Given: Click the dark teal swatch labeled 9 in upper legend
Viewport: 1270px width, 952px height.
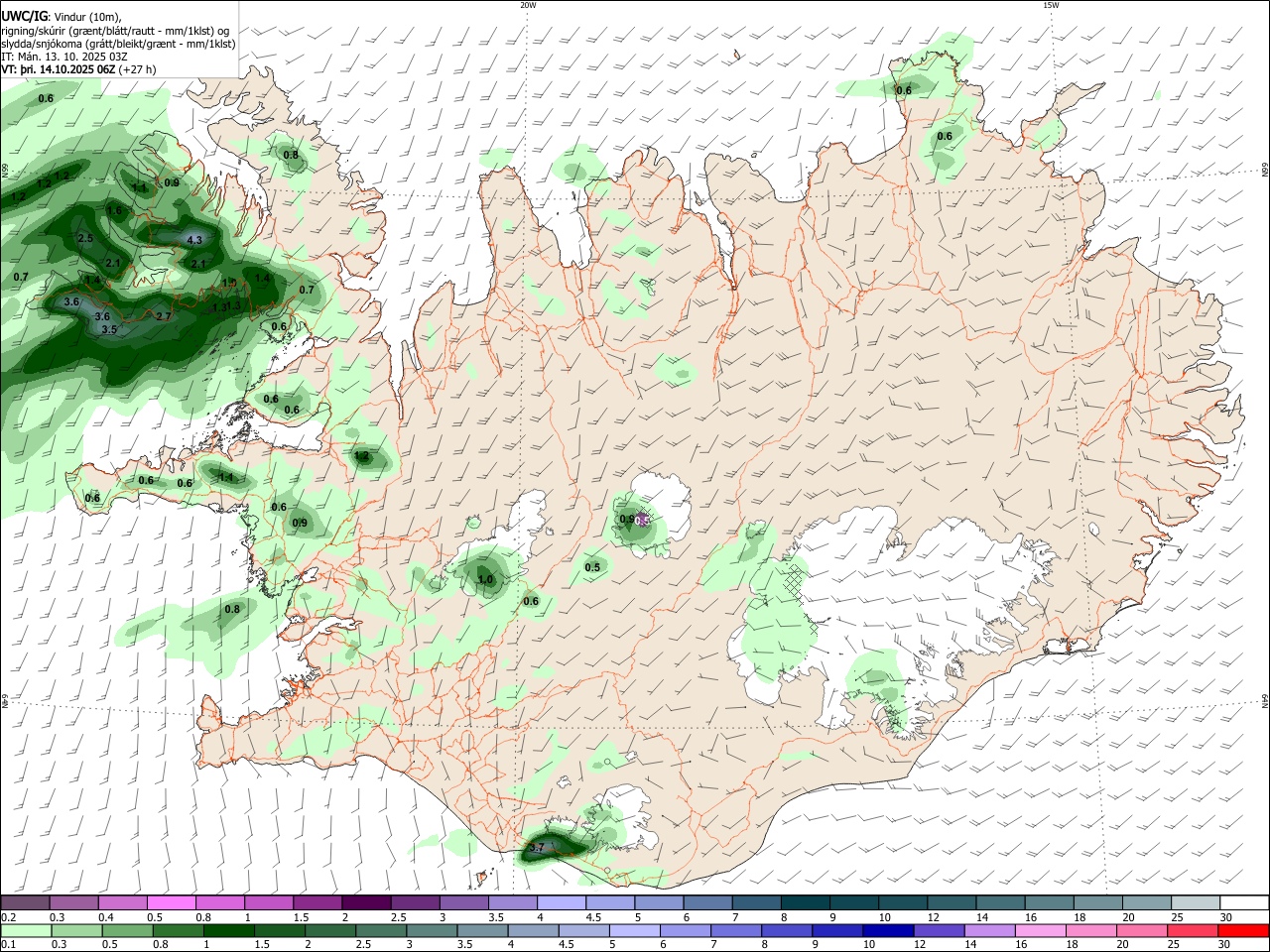Looking at the screenshot, I should click(854, 902).
